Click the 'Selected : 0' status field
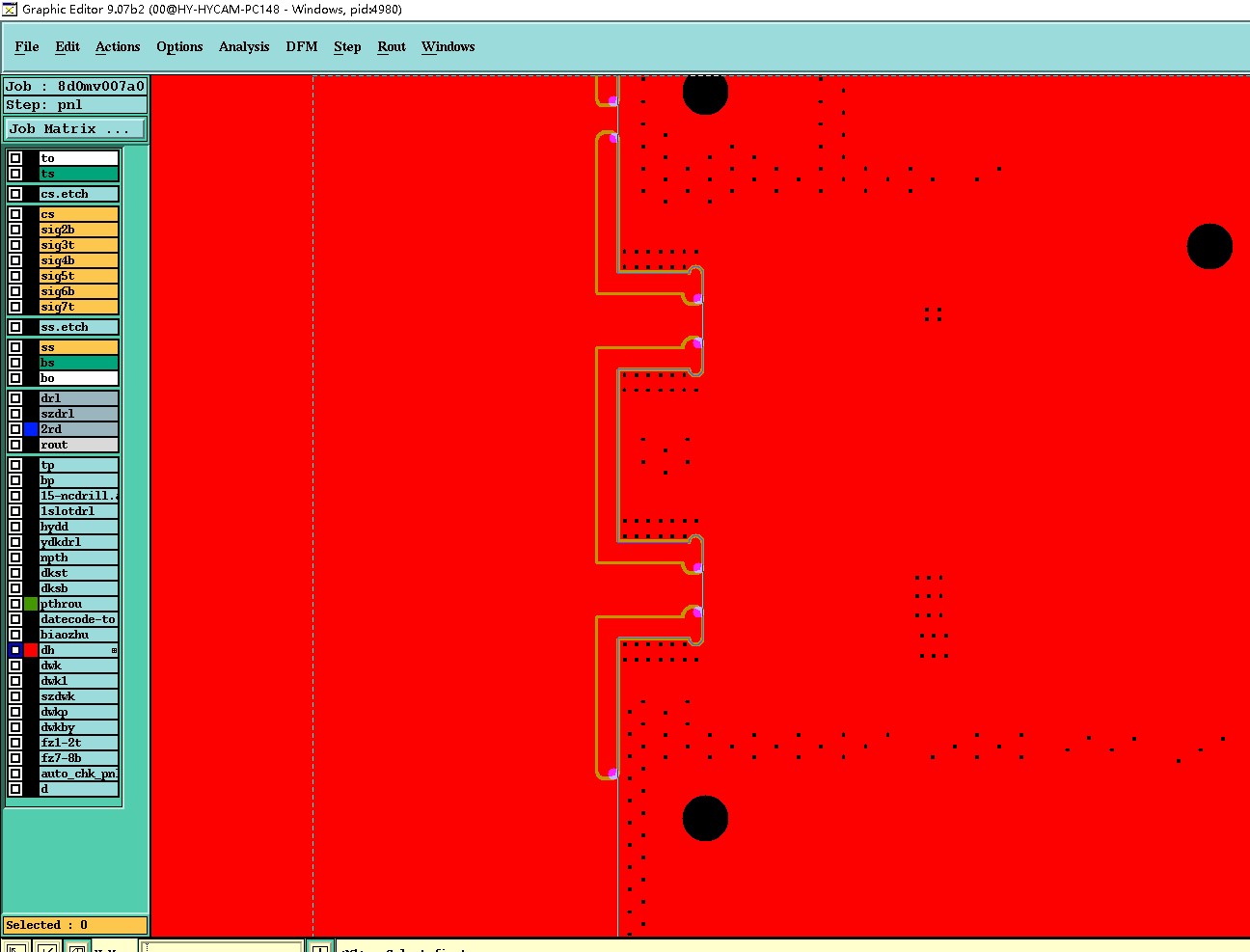Screen dimensions: 1250x952 point(76,925)
